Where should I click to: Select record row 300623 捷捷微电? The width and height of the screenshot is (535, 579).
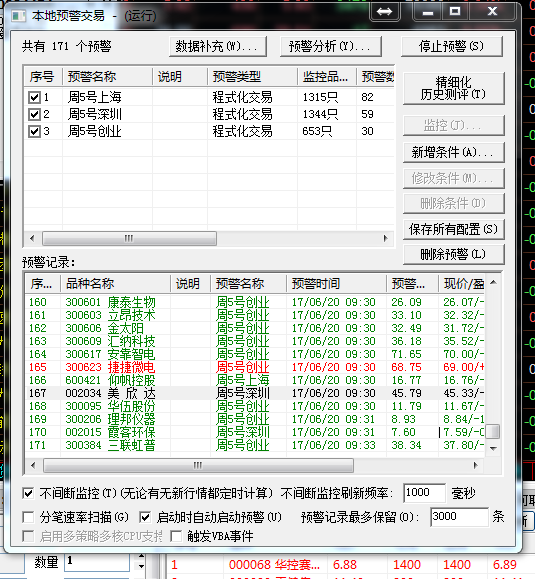tap(255, 367)
